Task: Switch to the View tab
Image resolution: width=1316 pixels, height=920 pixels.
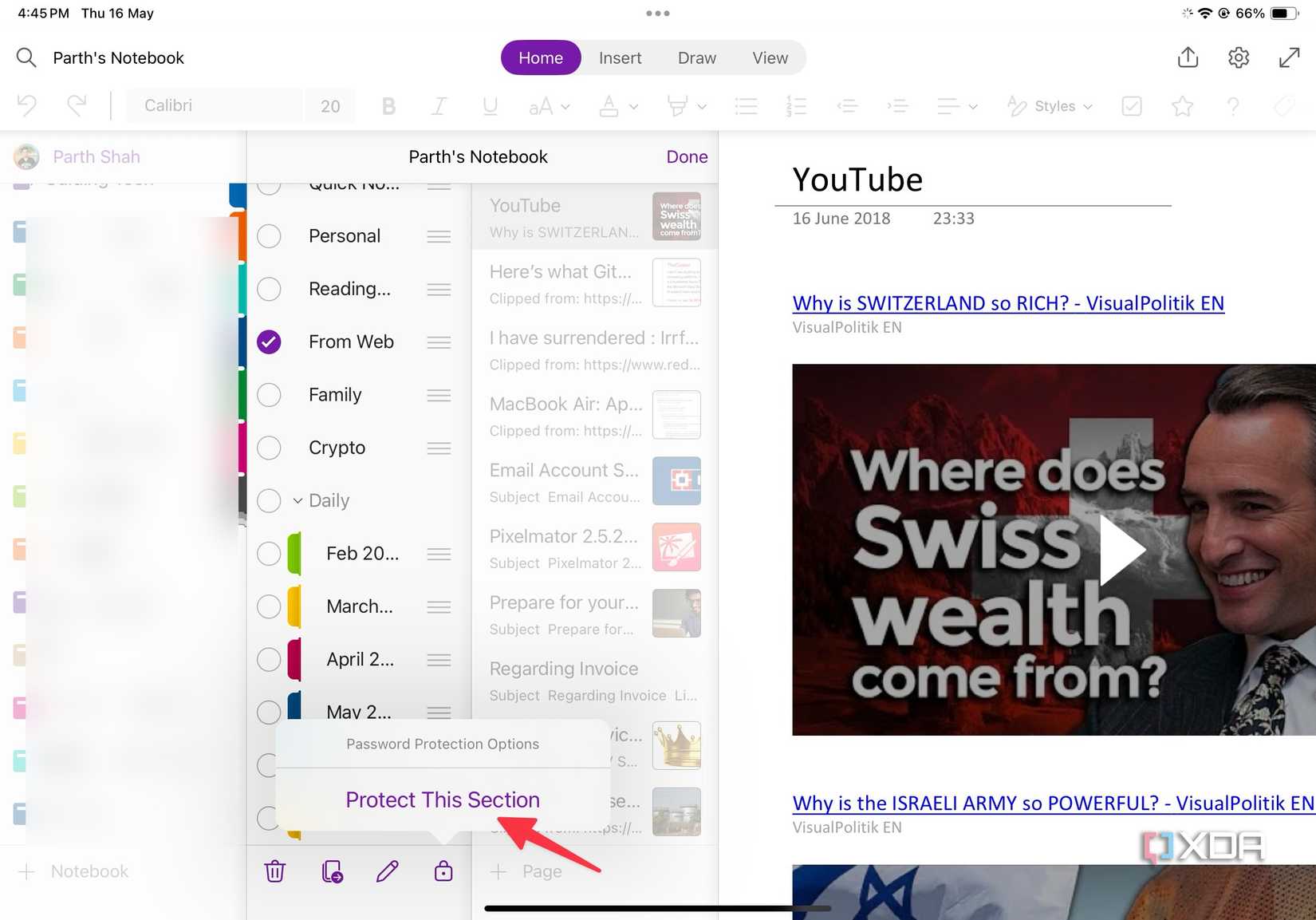Action: tap(770, 57)
